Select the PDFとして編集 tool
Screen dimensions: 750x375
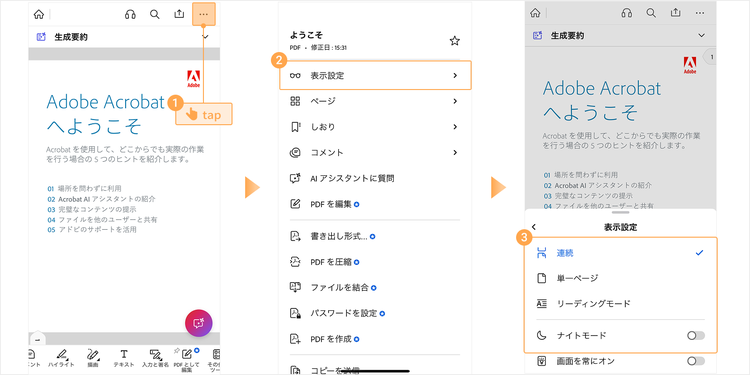[187, 361]
